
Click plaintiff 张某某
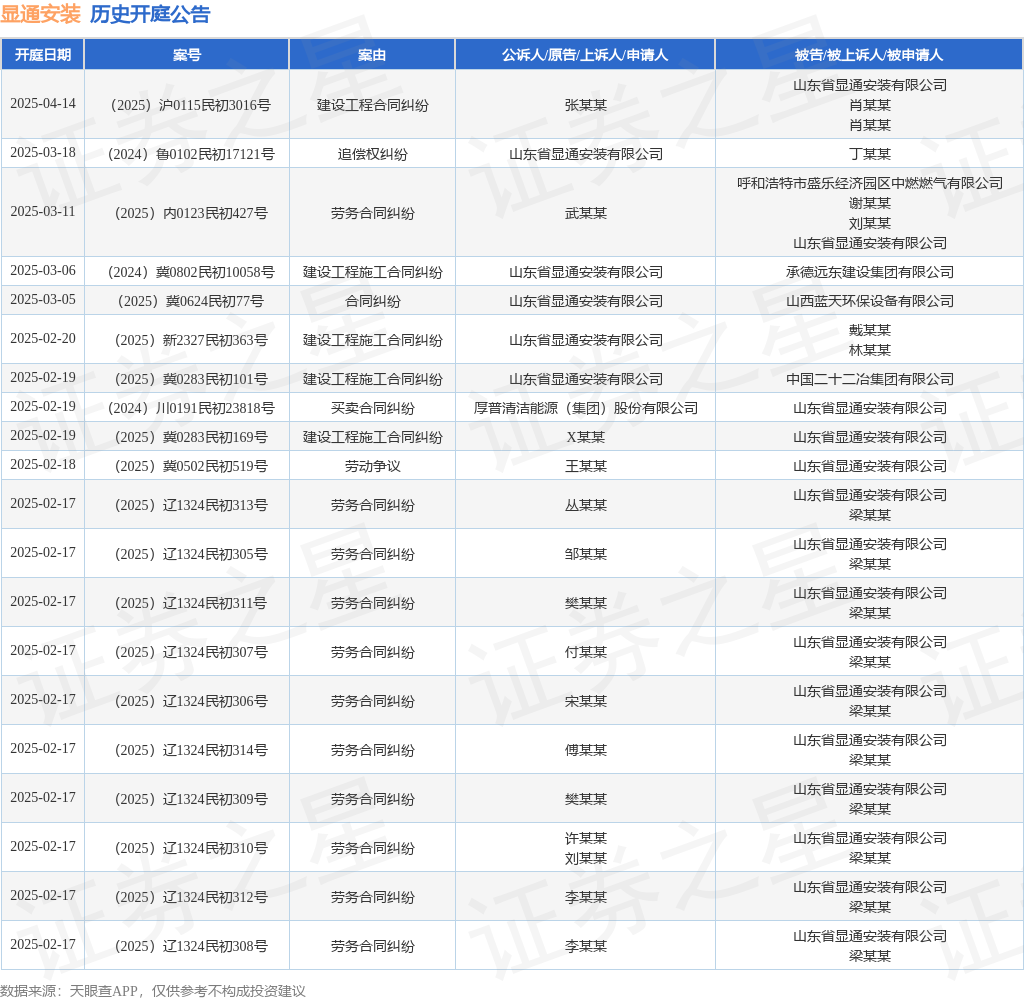click(x=586, y=105)
